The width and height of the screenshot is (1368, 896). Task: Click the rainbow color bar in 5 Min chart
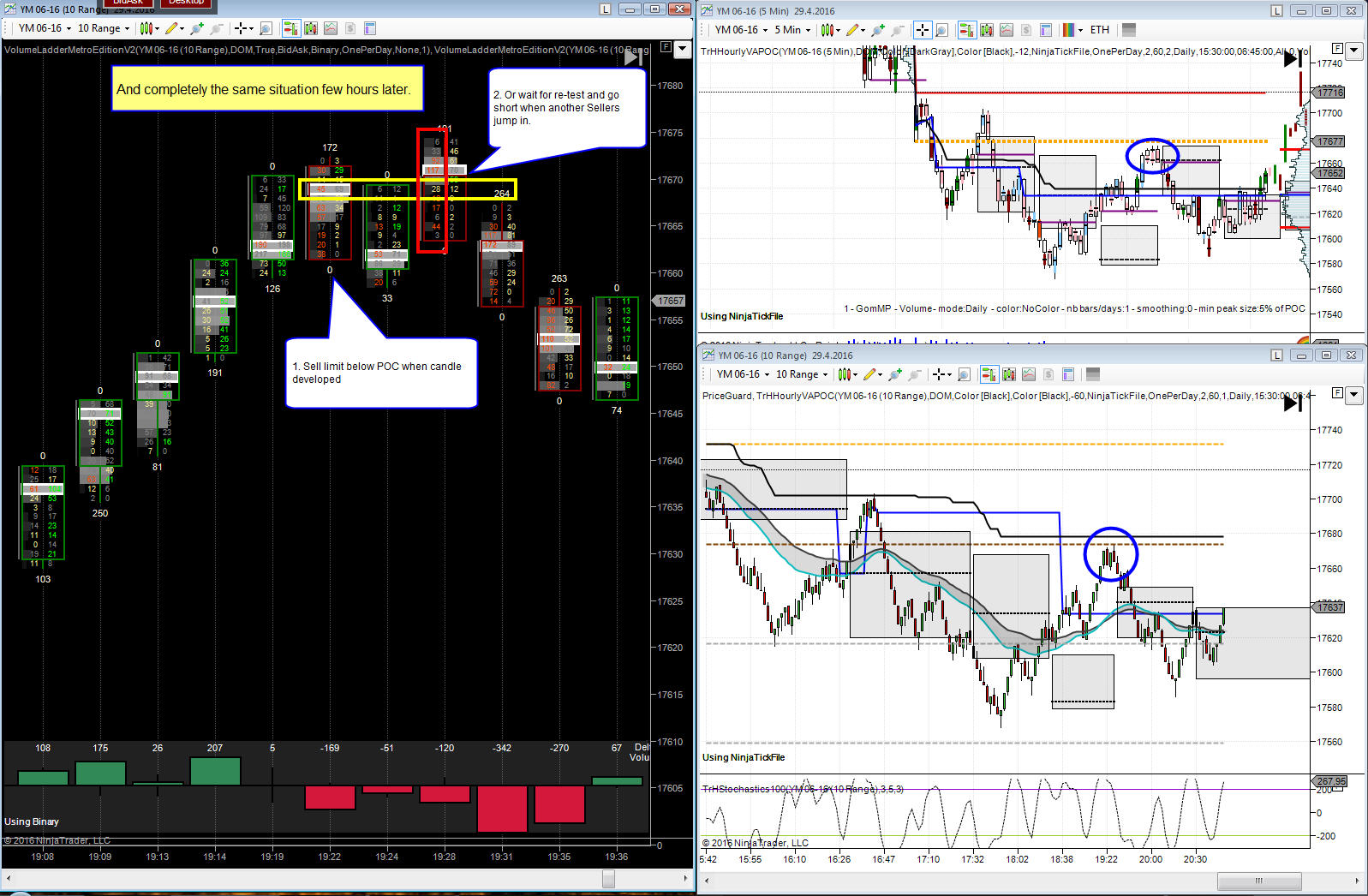point(1068,29)
